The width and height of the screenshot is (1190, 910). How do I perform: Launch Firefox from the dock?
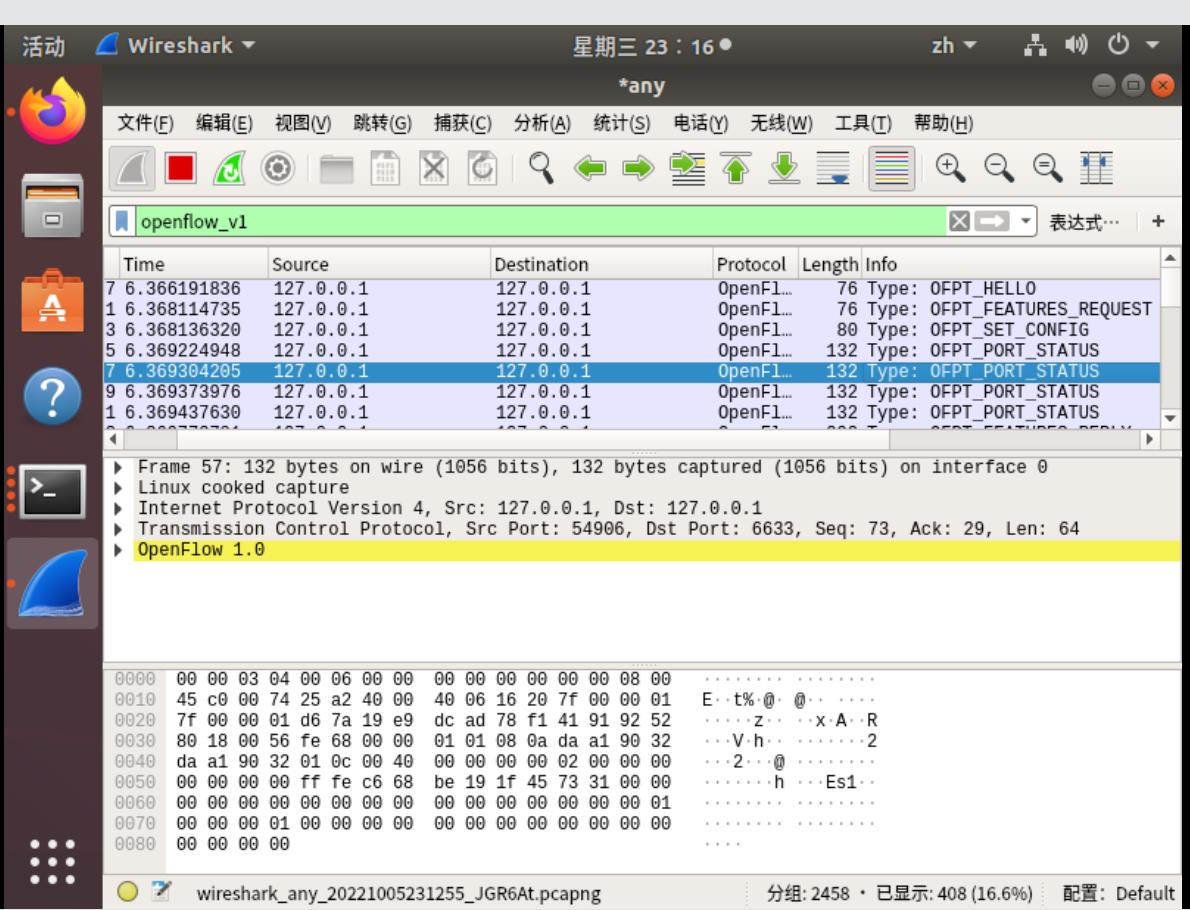coord(52,113)
